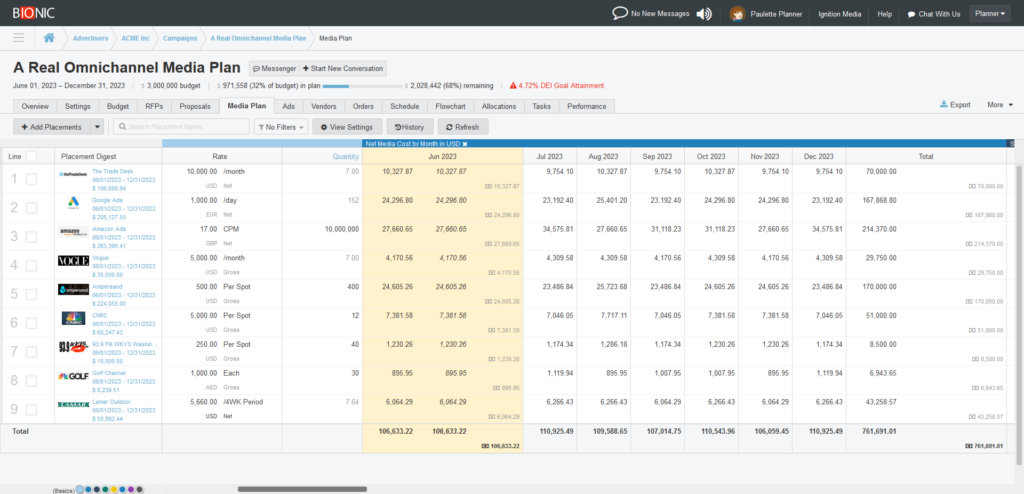The image size is (1024, 494).
Task: Switch to the Flowchart tab
Action: pos(451,106)
